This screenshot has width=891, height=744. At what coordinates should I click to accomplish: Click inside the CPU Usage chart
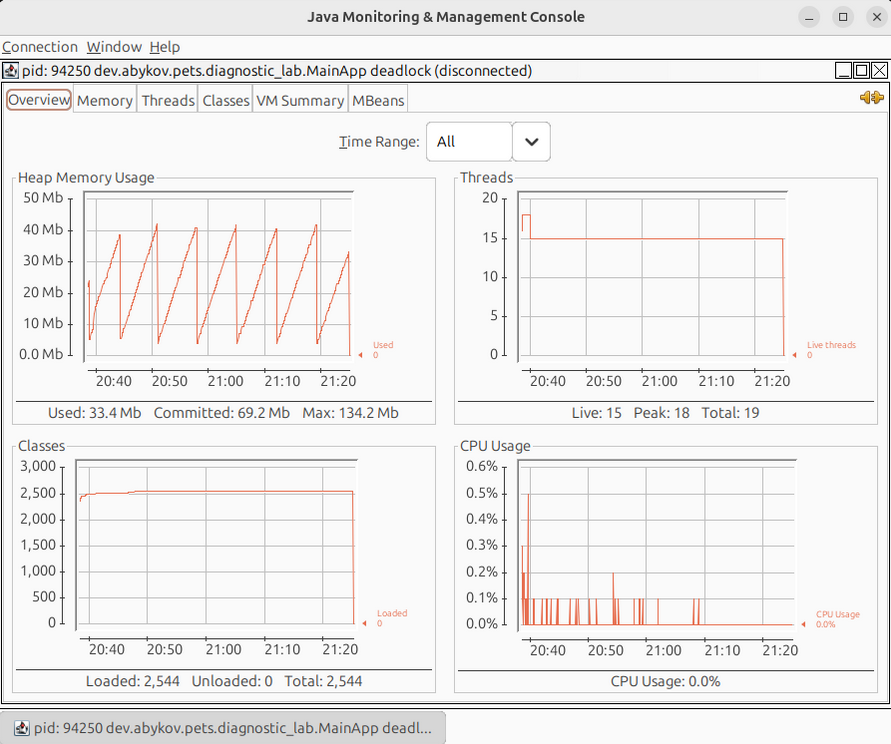coord(660,545)
